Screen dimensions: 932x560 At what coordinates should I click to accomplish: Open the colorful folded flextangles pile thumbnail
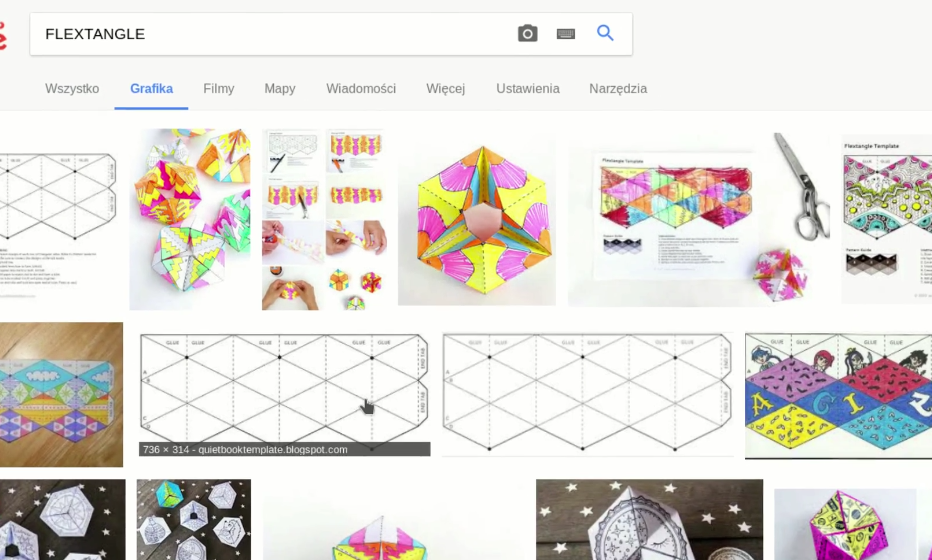190,219
